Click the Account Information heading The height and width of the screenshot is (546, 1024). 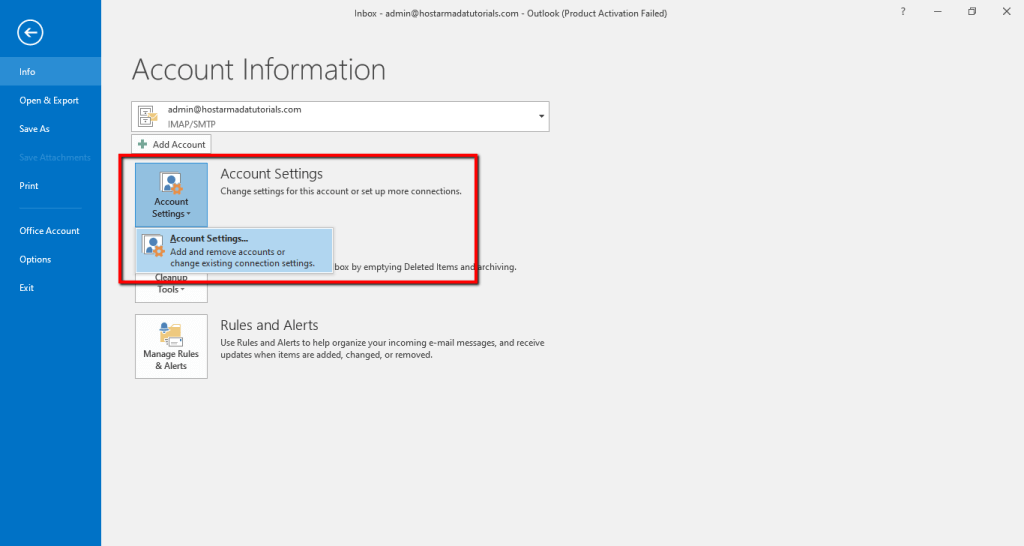pos(259,69)
